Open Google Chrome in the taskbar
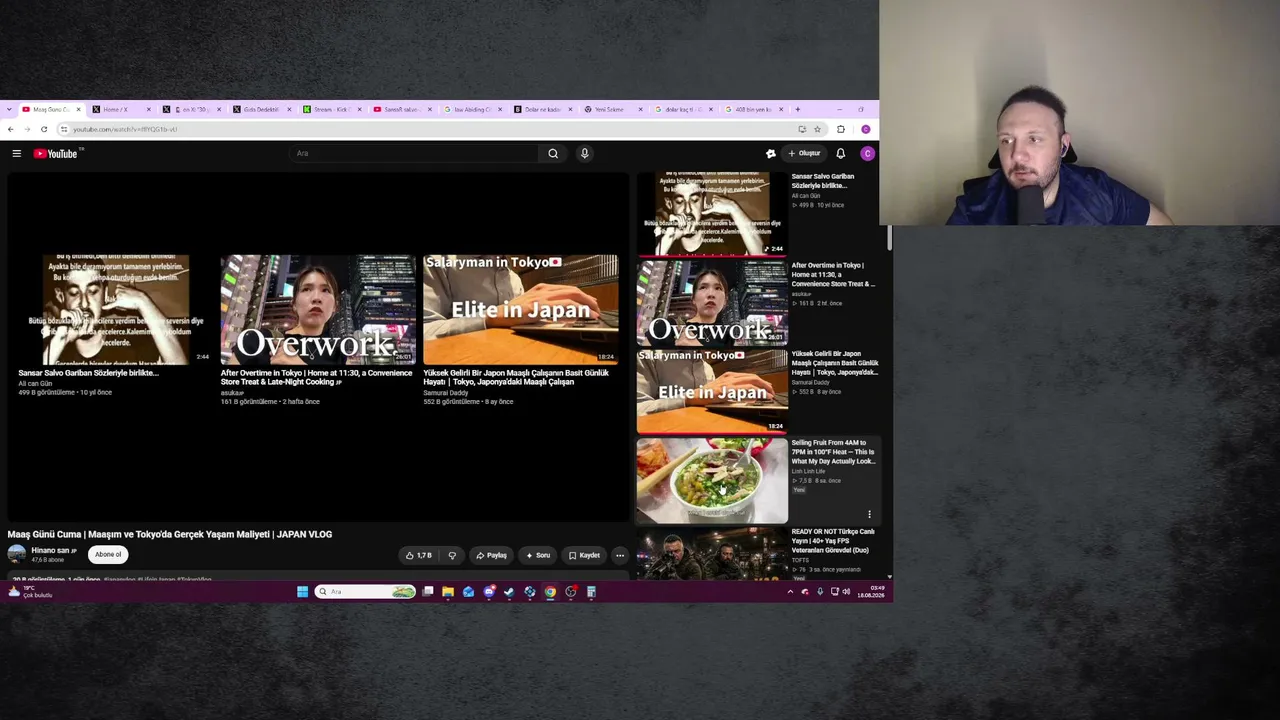 coord(550,592)
